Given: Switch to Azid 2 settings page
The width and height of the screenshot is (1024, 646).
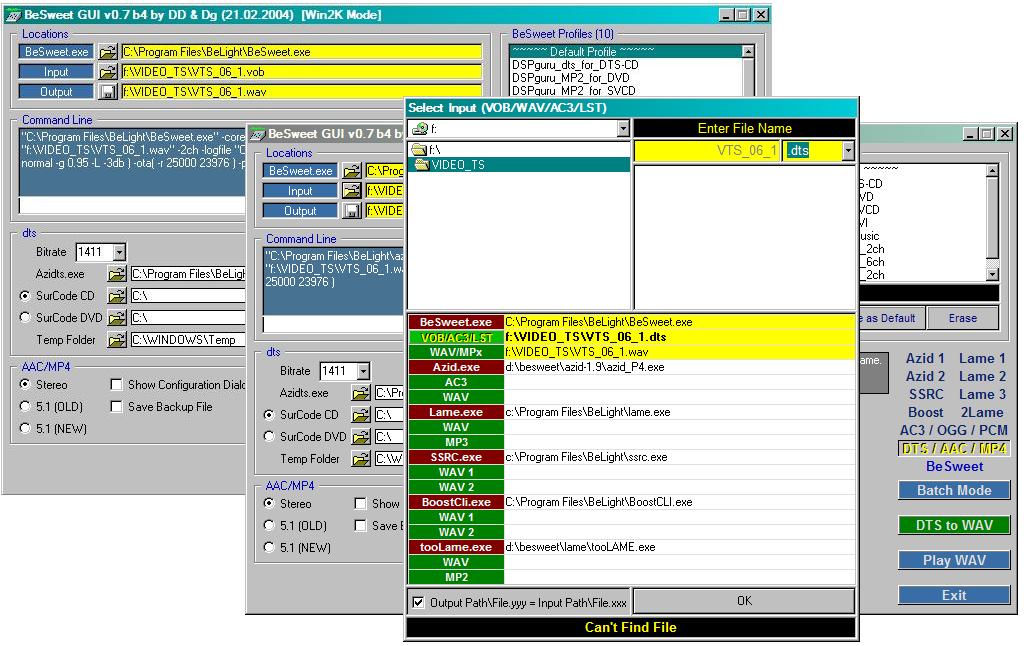Looking at the screenshot, I should 925,376.
